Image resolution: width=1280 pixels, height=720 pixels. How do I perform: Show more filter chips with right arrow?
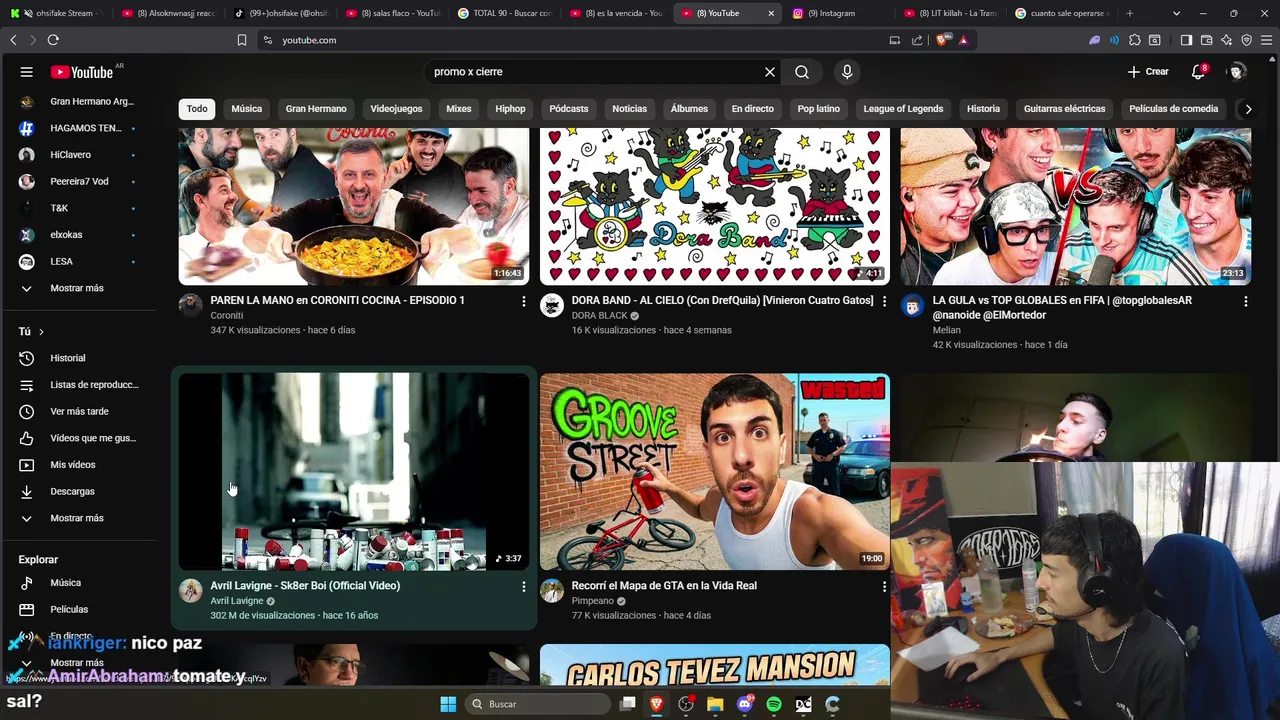pos(1248,109)
